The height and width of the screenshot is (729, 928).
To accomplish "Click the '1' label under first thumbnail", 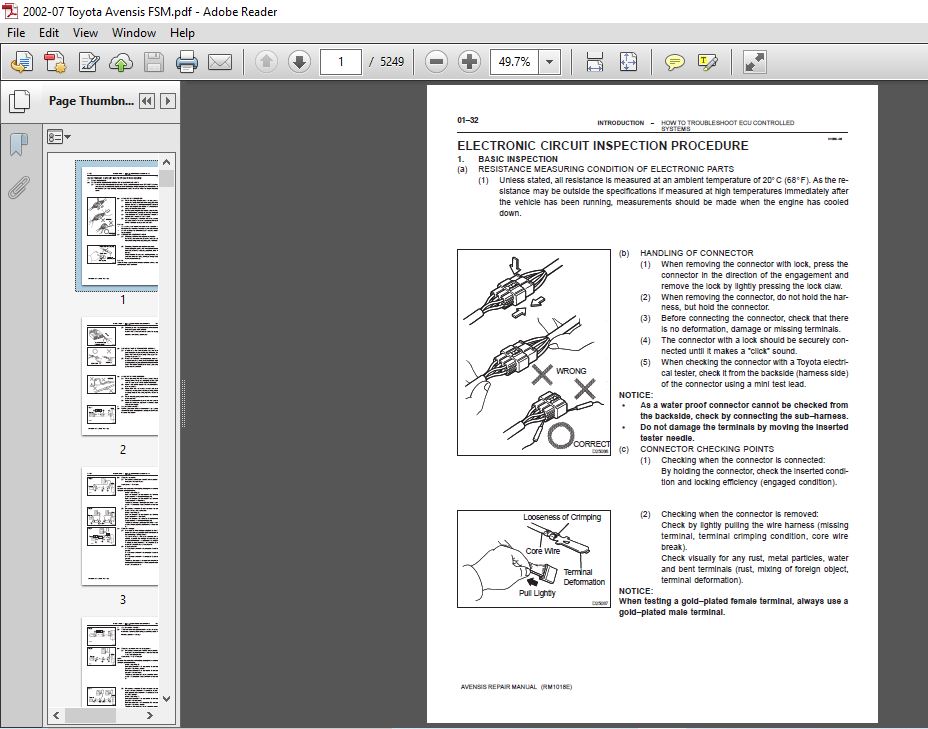I will tap(123, 300).
